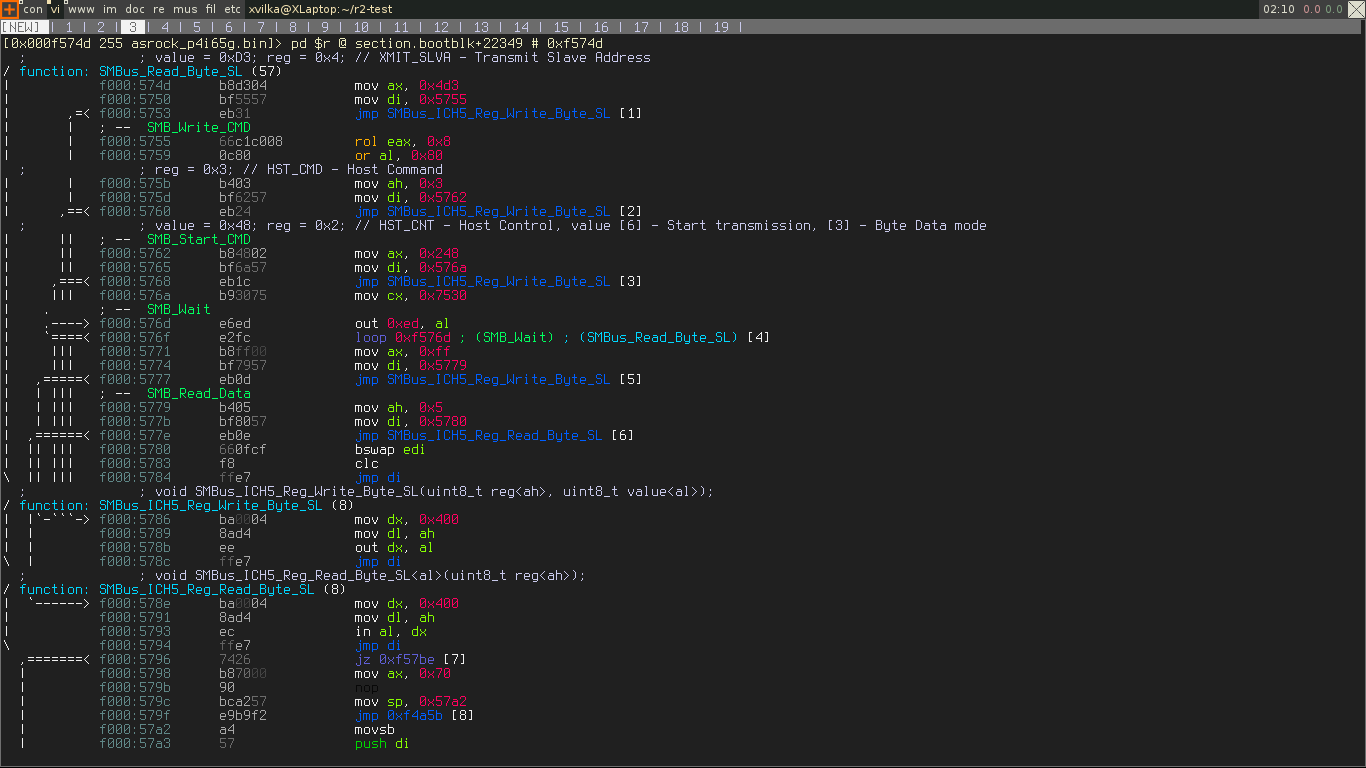
Task: Click the 0.0 0.0 load indicator
Action: [x=1322, y=9]
